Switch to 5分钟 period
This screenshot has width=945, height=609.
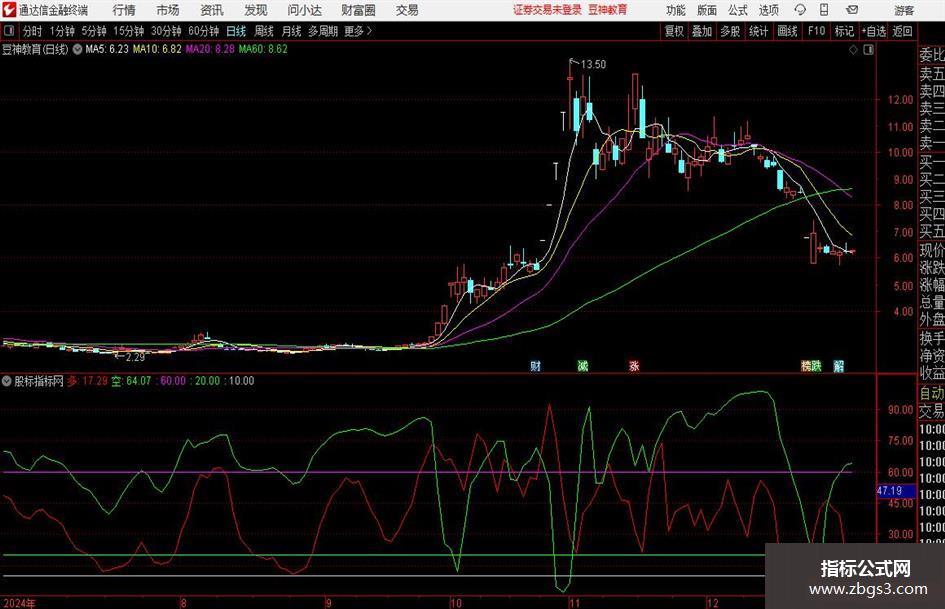(94, 31)
